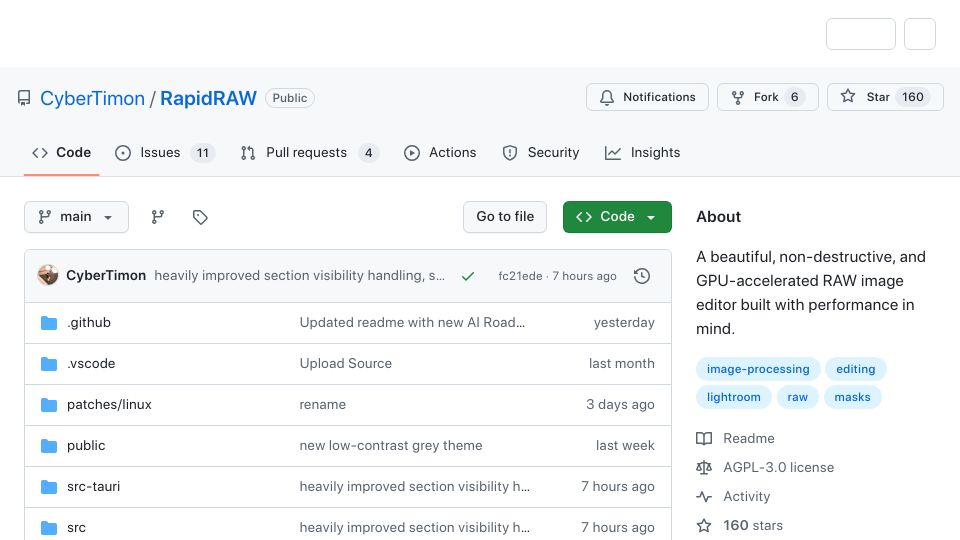Click the Pull requests count badge 4
Image resolution: width=960 pixels, height=540 pixels.
point(369,153)
